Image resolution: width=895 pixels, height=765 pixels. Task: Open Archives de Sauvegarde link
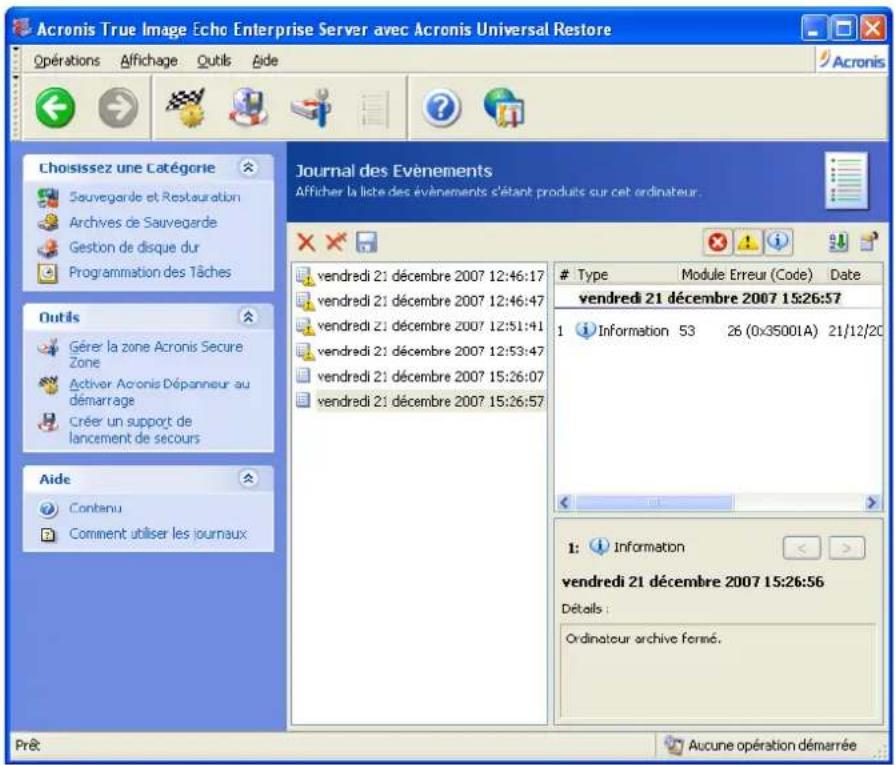click(x=143, y=222)
